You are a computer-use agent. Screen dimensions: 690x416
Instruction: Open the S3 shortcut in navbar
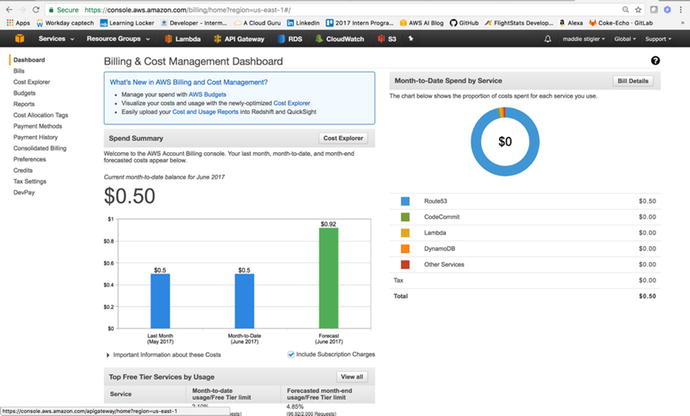pos(388,39)
